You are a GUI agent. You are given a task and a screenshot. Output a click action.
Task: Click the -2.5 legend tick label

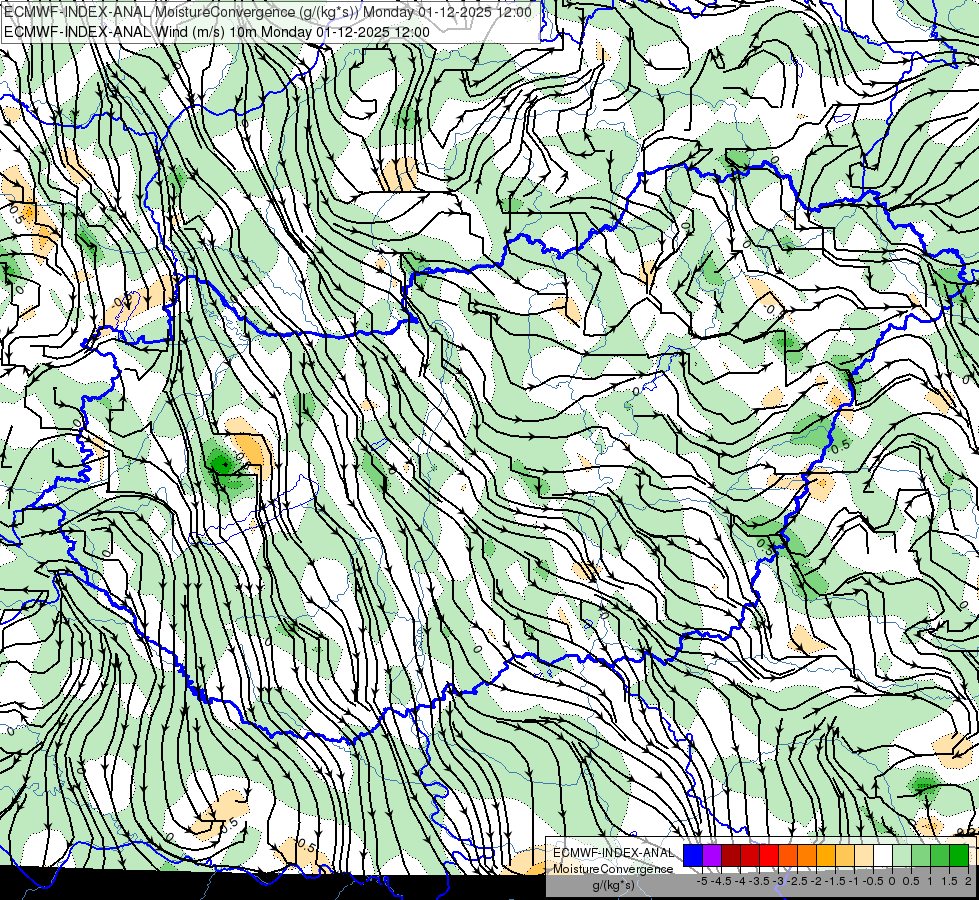(797, 881)
